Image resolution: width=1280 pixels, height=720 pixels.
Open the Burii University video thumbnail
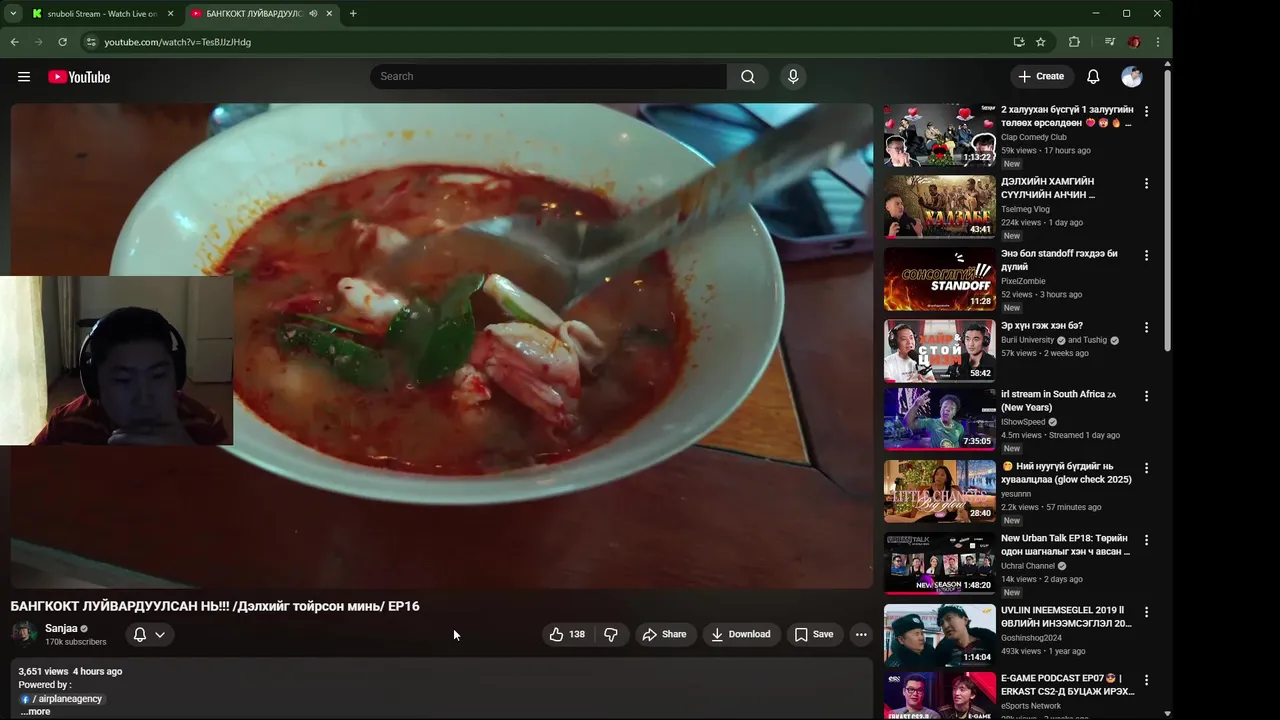click(x=939, y=351)
